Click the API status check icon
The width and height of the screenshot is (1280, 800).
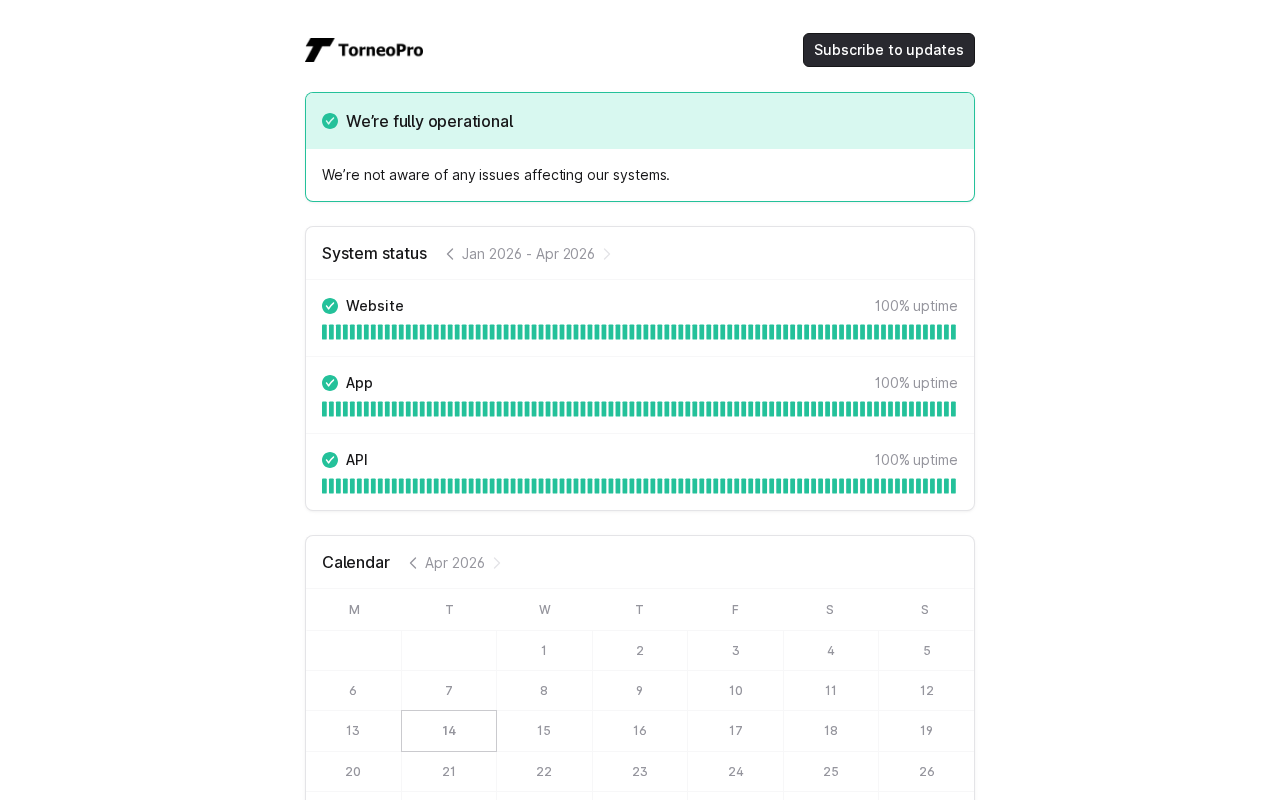tap(330, 460)
